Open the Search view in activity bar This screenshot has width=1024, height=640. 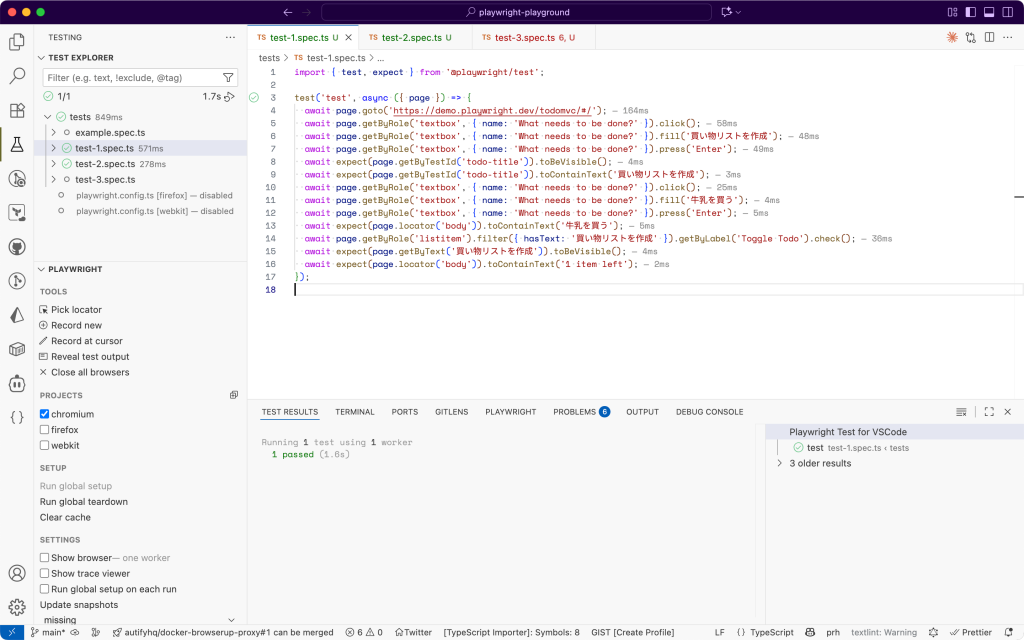pyautogui.click(x=17, y=76)
